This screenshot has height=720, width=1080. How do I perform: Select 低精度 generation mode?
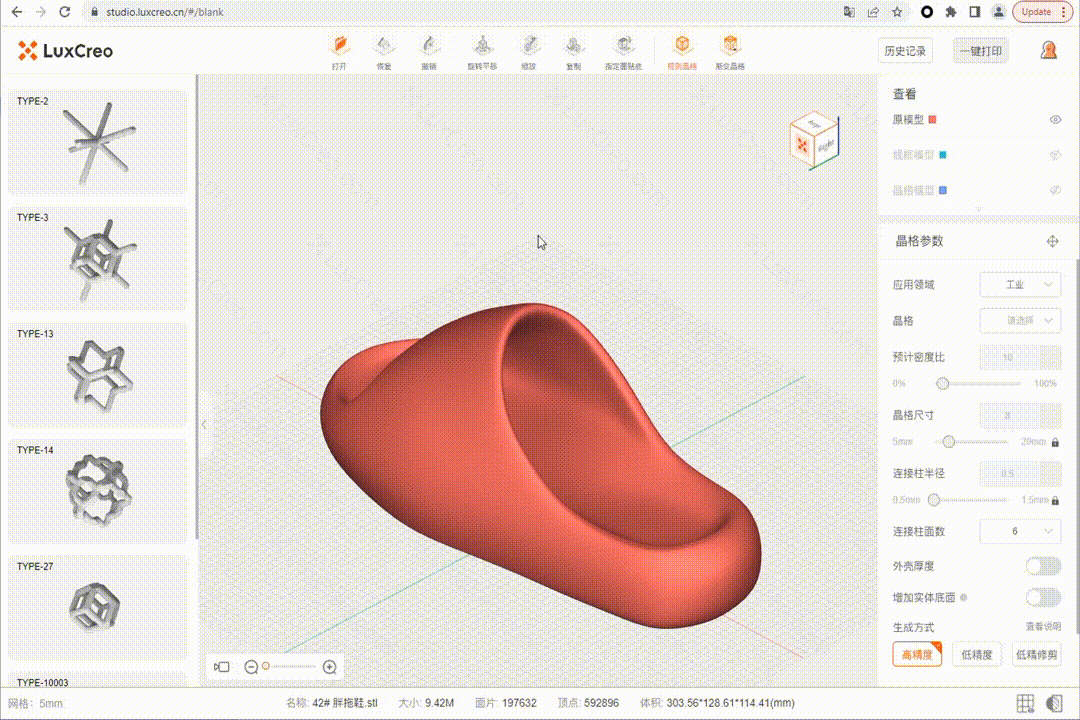(x=977, y=655)
